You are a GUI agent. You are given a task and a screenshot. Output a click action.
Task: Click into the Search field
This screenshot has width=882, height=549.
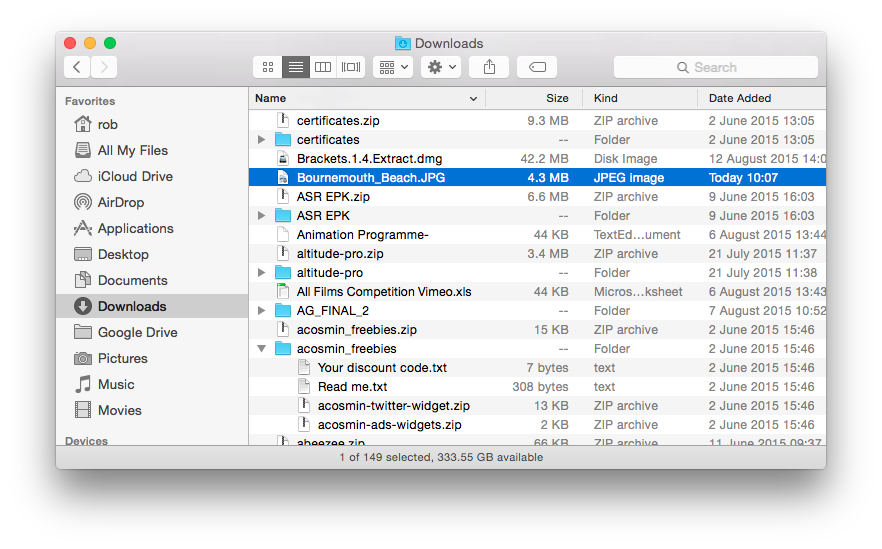coord(716,68)
